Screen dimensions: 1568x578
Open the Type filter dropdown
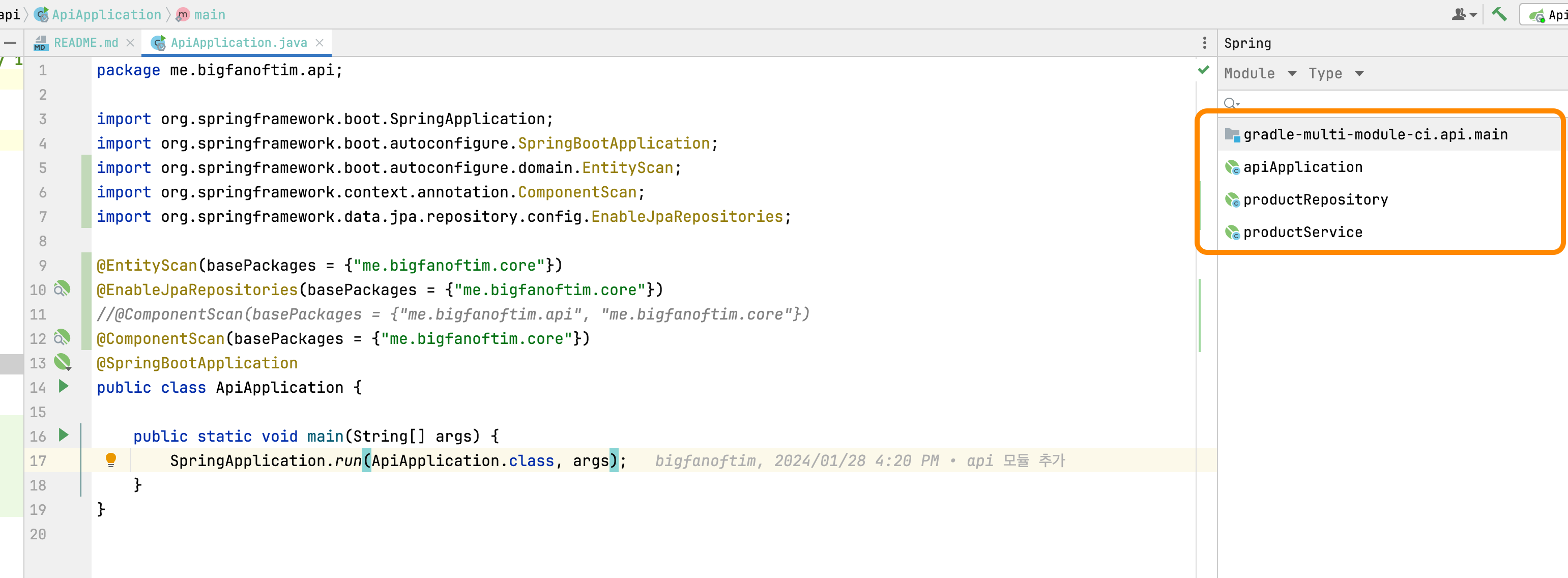click(x=1336, y=74)
